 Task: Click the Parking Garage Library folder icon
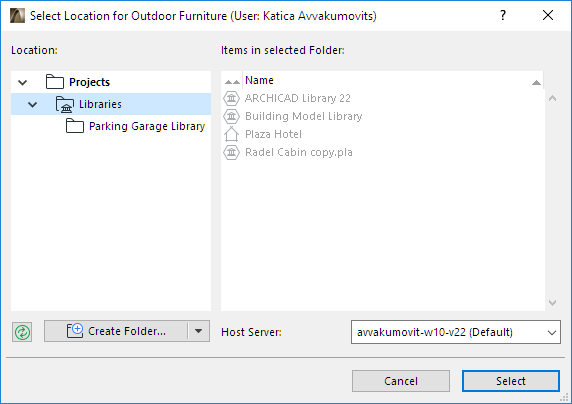75,126
